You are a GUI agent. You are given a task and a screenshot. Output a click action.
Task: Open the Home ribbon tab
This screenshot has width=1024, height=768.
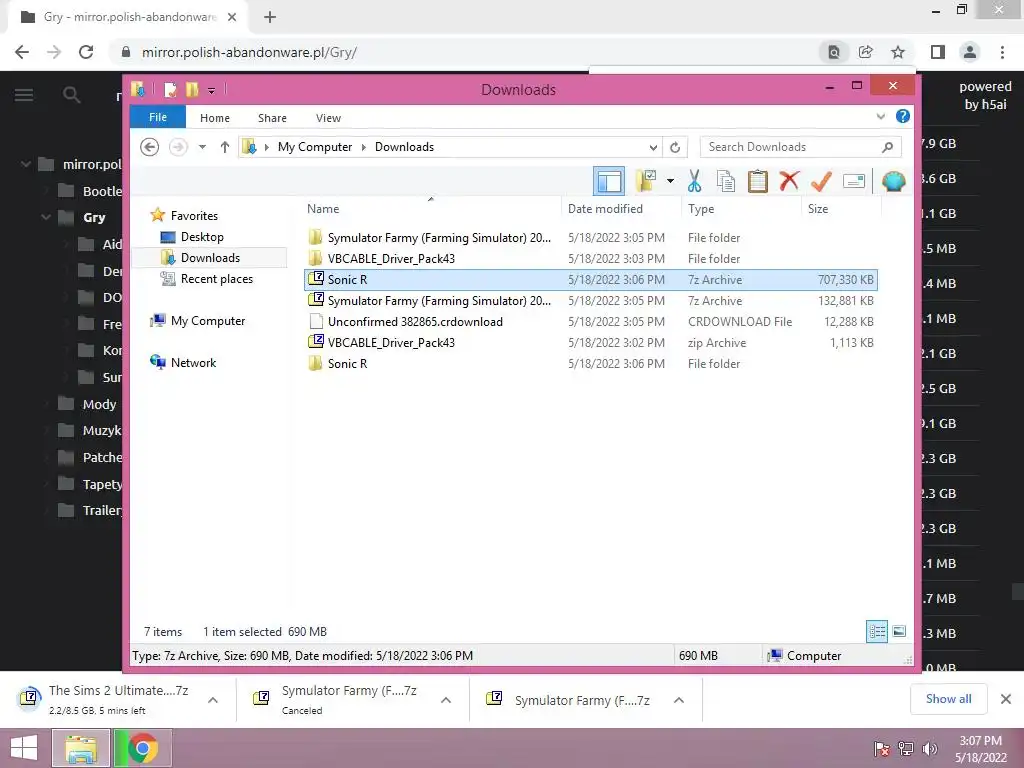point(215,118)
